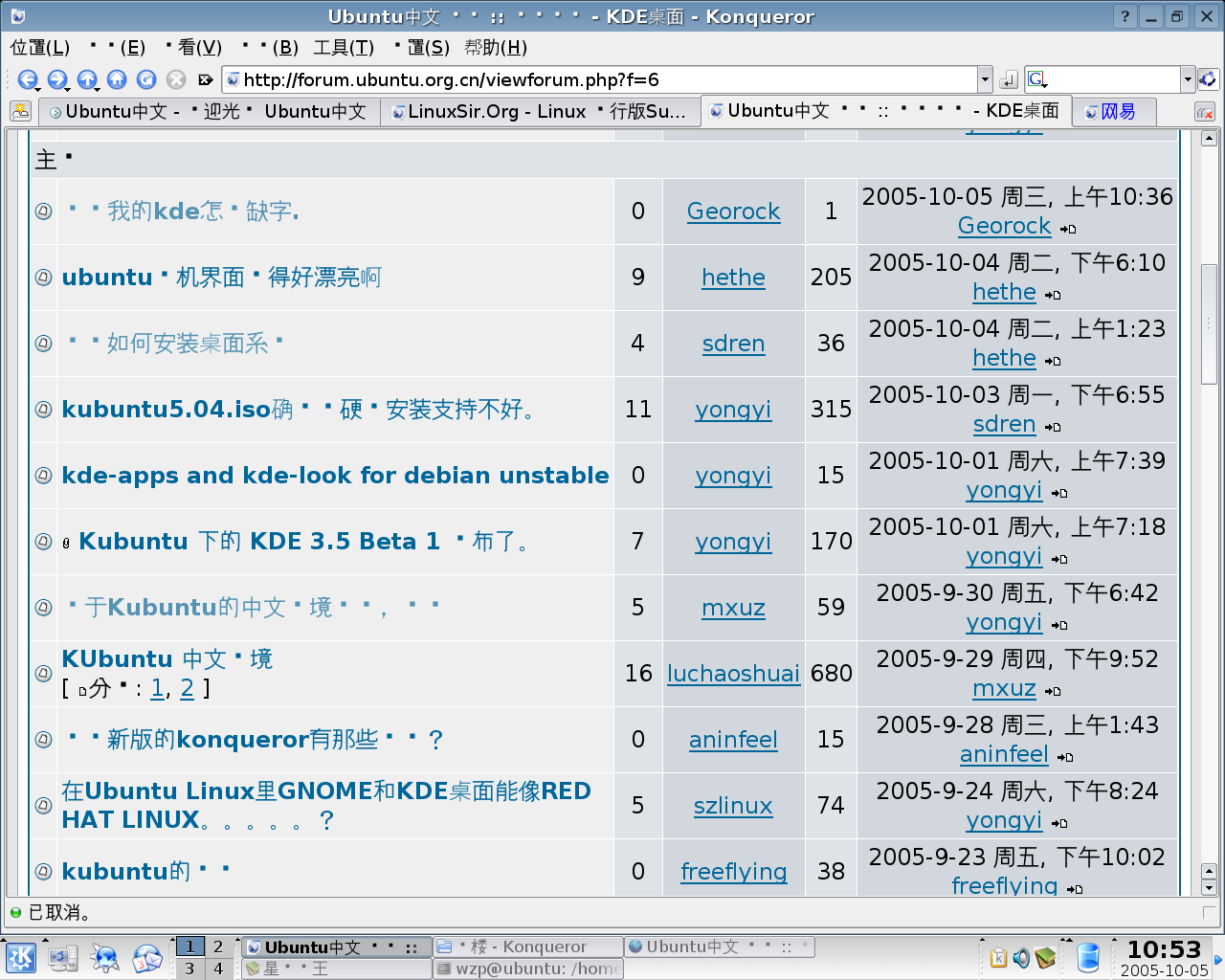
Task: Click the 10:53 clock in panel
Action: [1164, 949]
